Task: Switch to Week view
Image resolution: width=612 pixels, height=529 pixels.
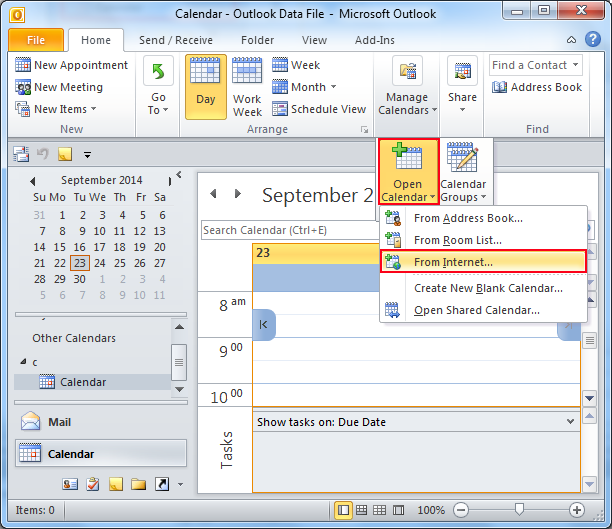Action: pos(296,65)
